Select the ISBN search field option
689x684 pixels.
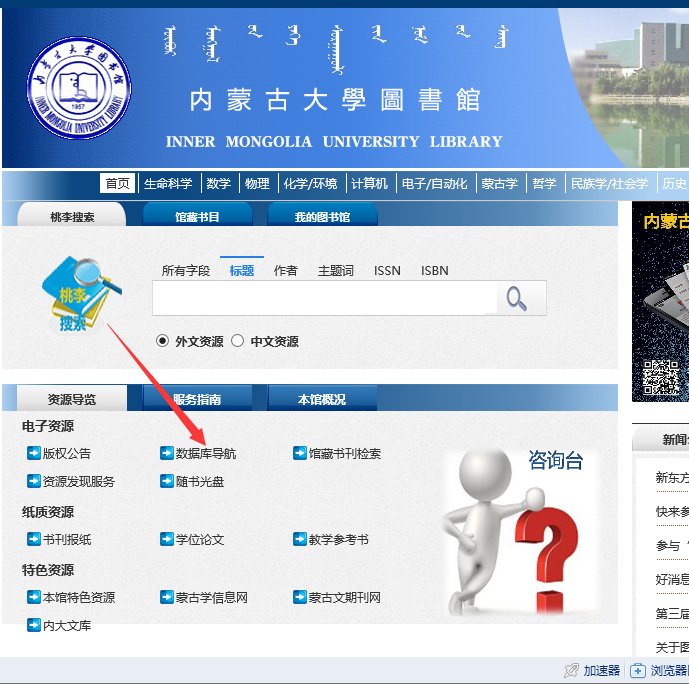pyautogui.click(x=435, y=270)
